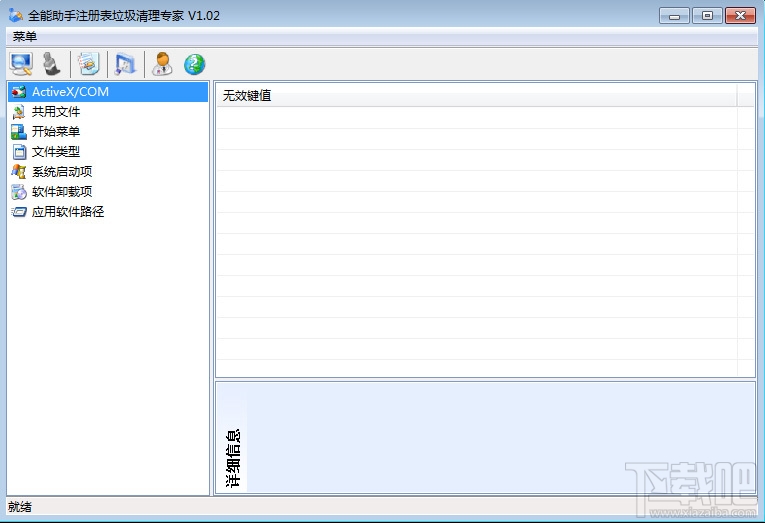This screenshot has width=765, height=523.
Task: Click the 文件类型 item icon
Action: 19,152
